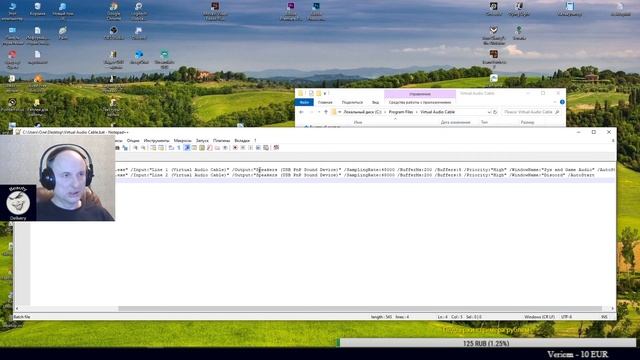Click run macro multiple times icon
640x360 pixels.
[x=258, y=148]
